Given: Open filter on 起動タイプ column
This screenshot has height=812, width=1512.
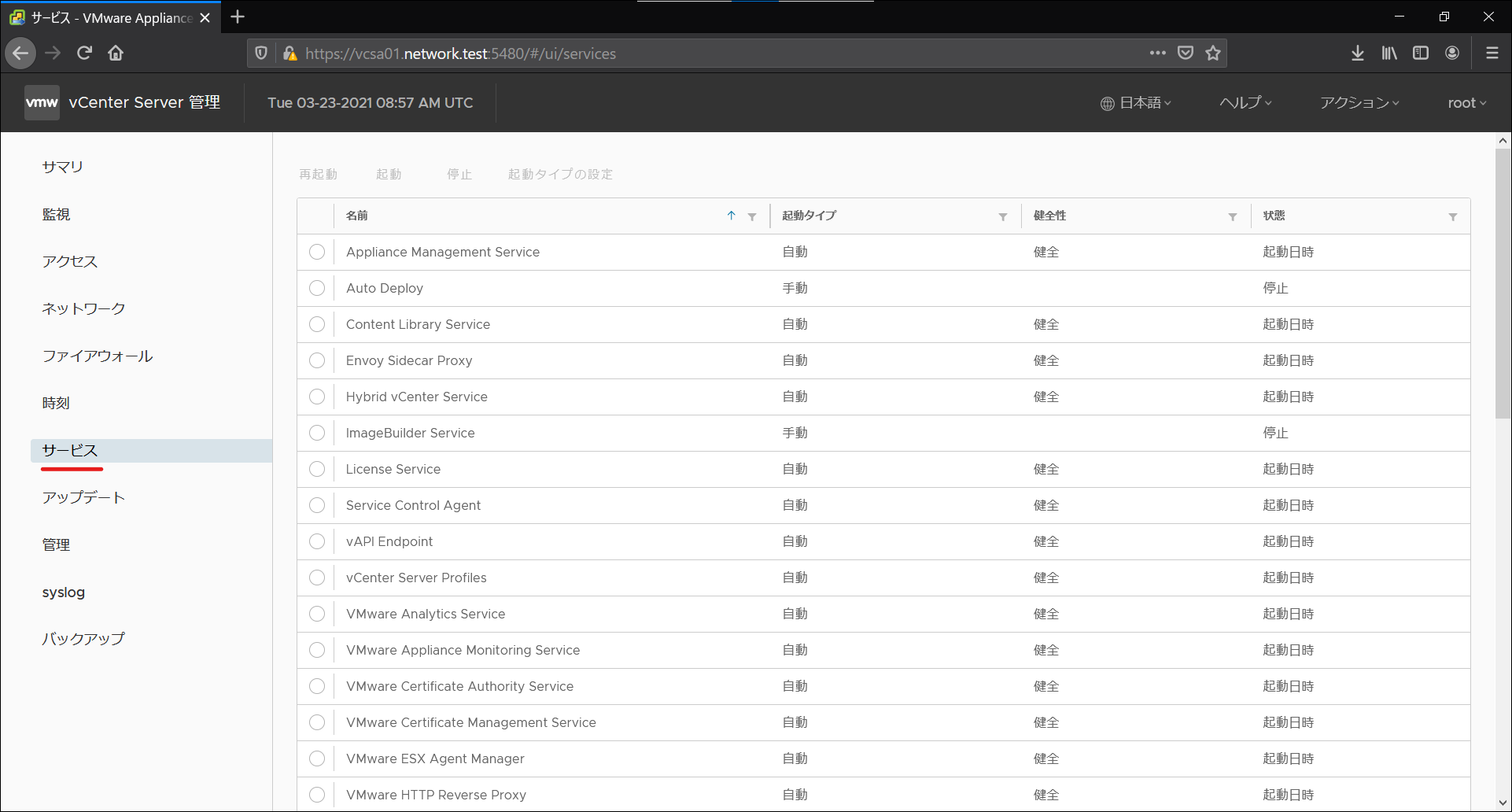Looking at the screenshot, I should click(1003, 216).
